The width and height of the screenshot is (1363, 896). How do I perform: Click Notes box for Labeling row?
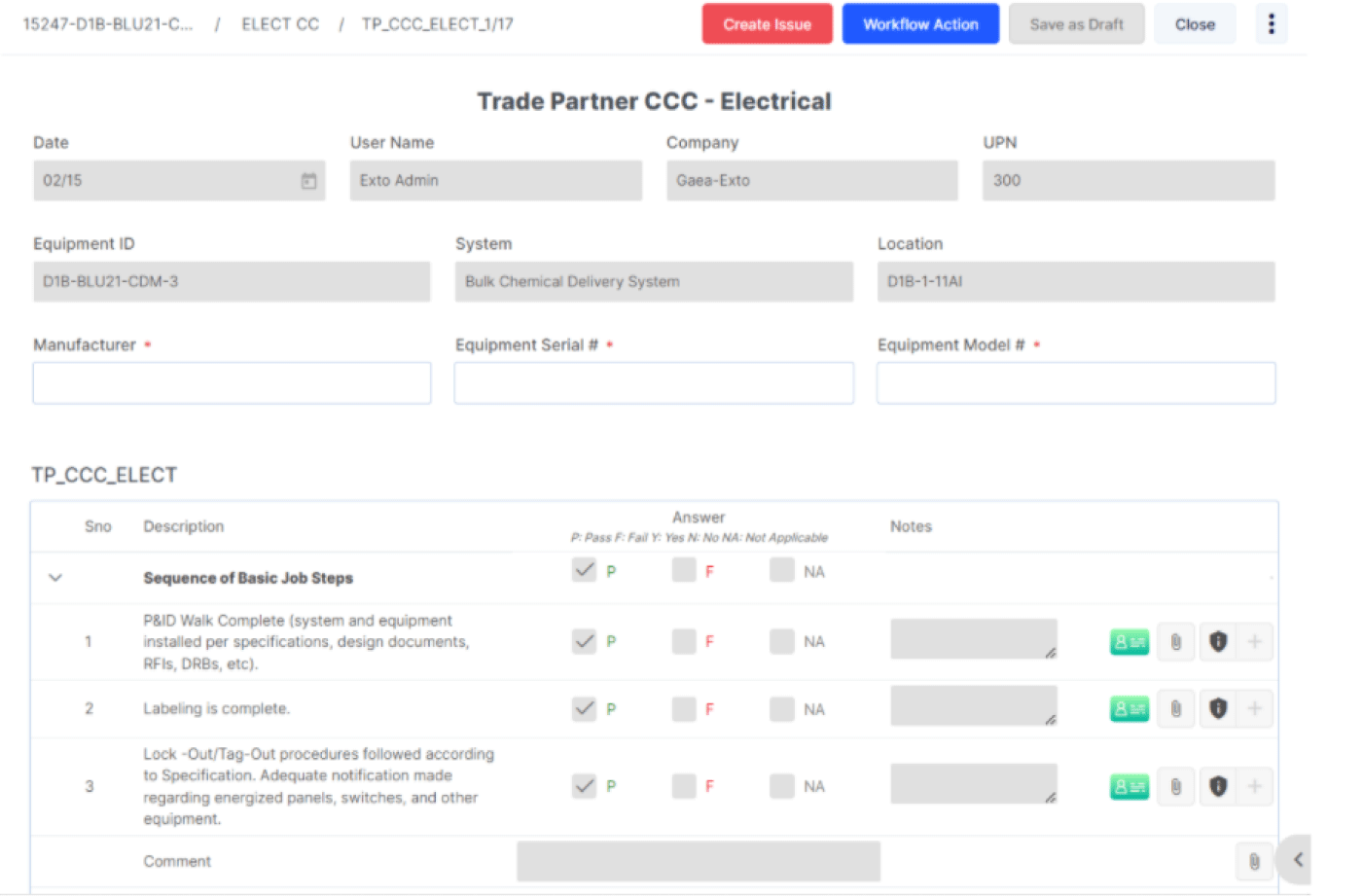[974, 706]
